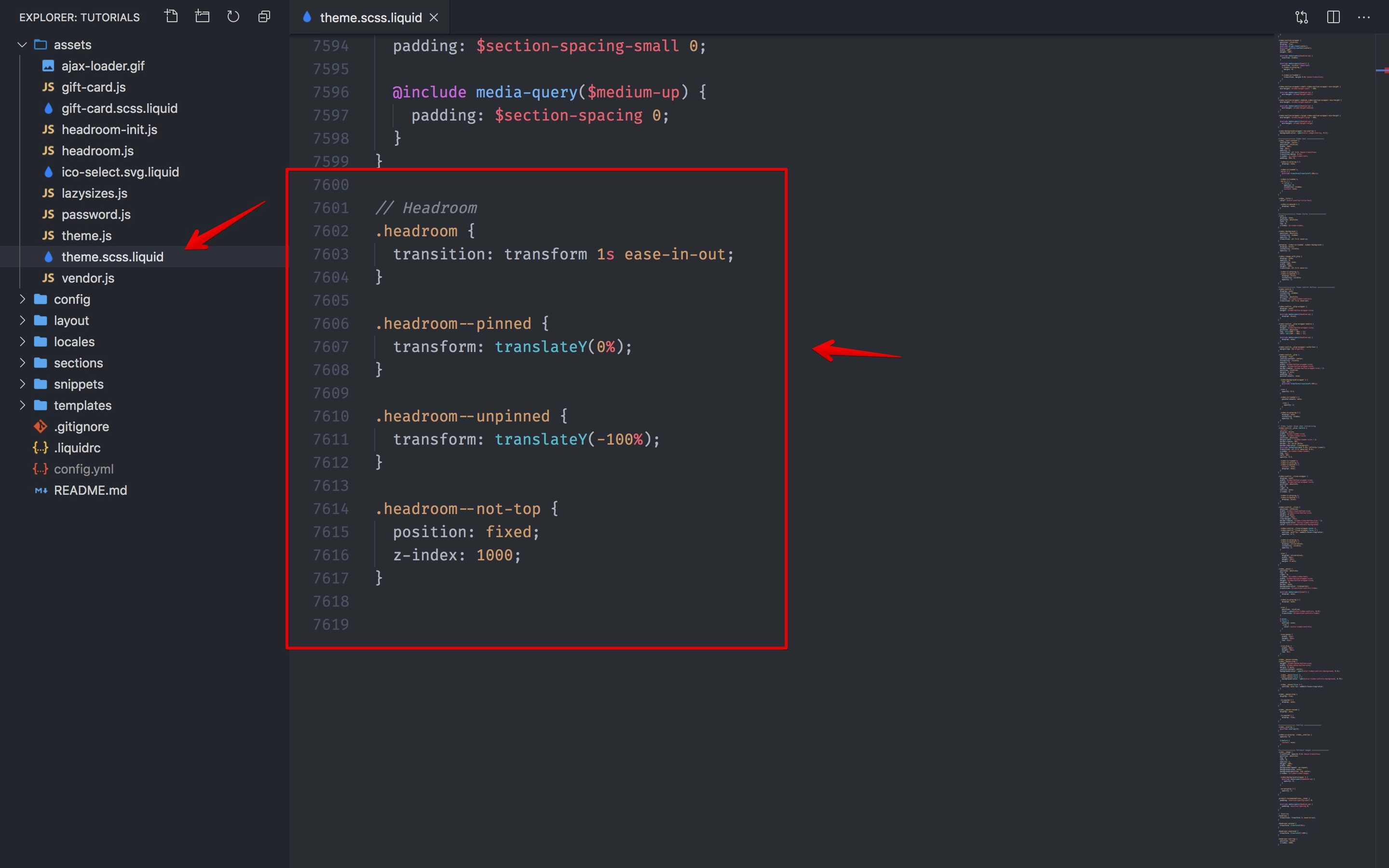Select the theme.scss.liquid editor tab
The image size is (1389, 868).
point(369,17)
